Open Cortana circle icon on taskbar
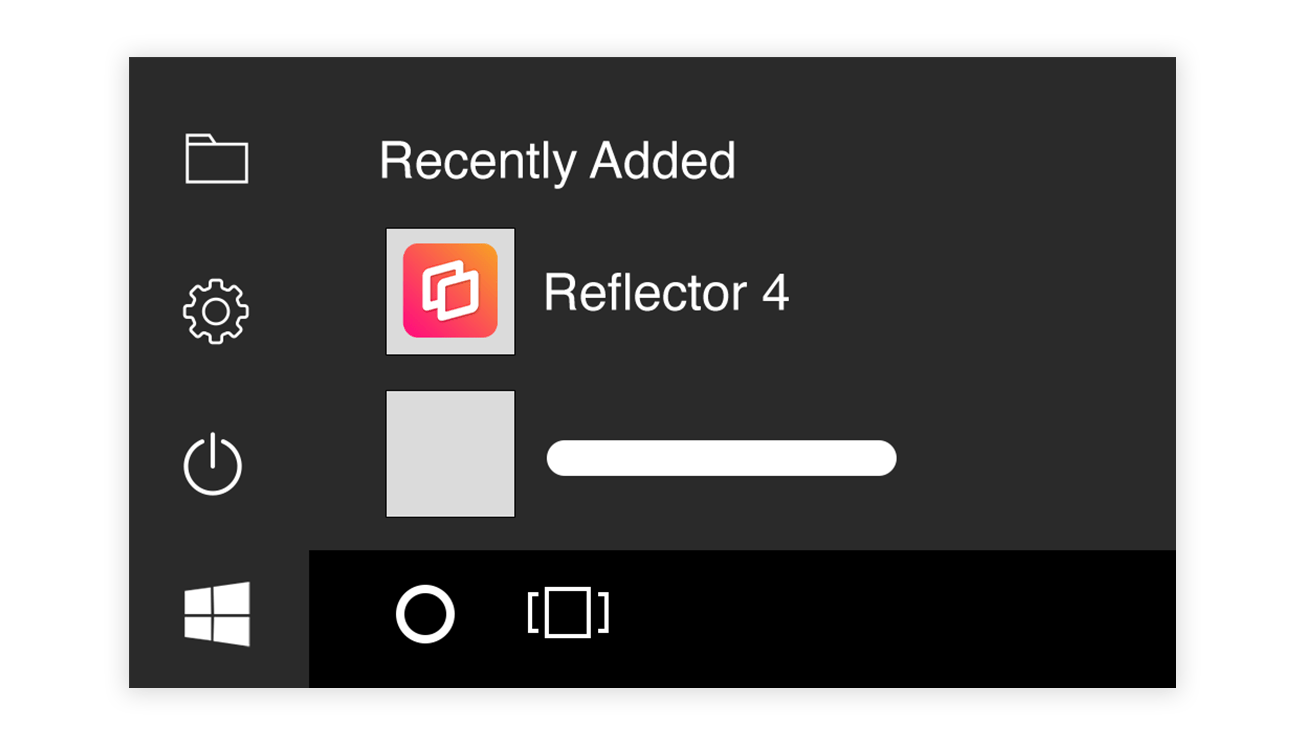 tap(425, 614)
